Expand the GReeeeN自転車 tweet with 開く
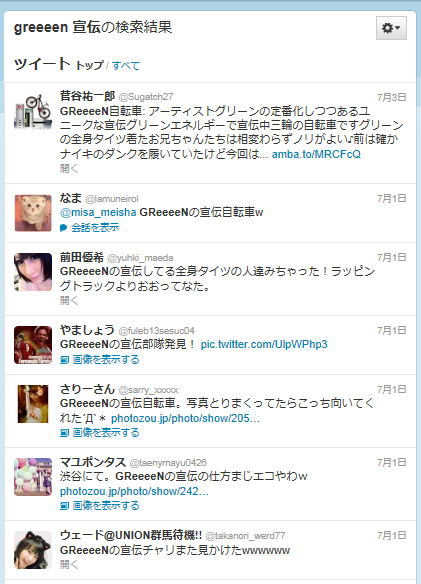The width and height of the screenshot is (421, 584). click(69, 169)
